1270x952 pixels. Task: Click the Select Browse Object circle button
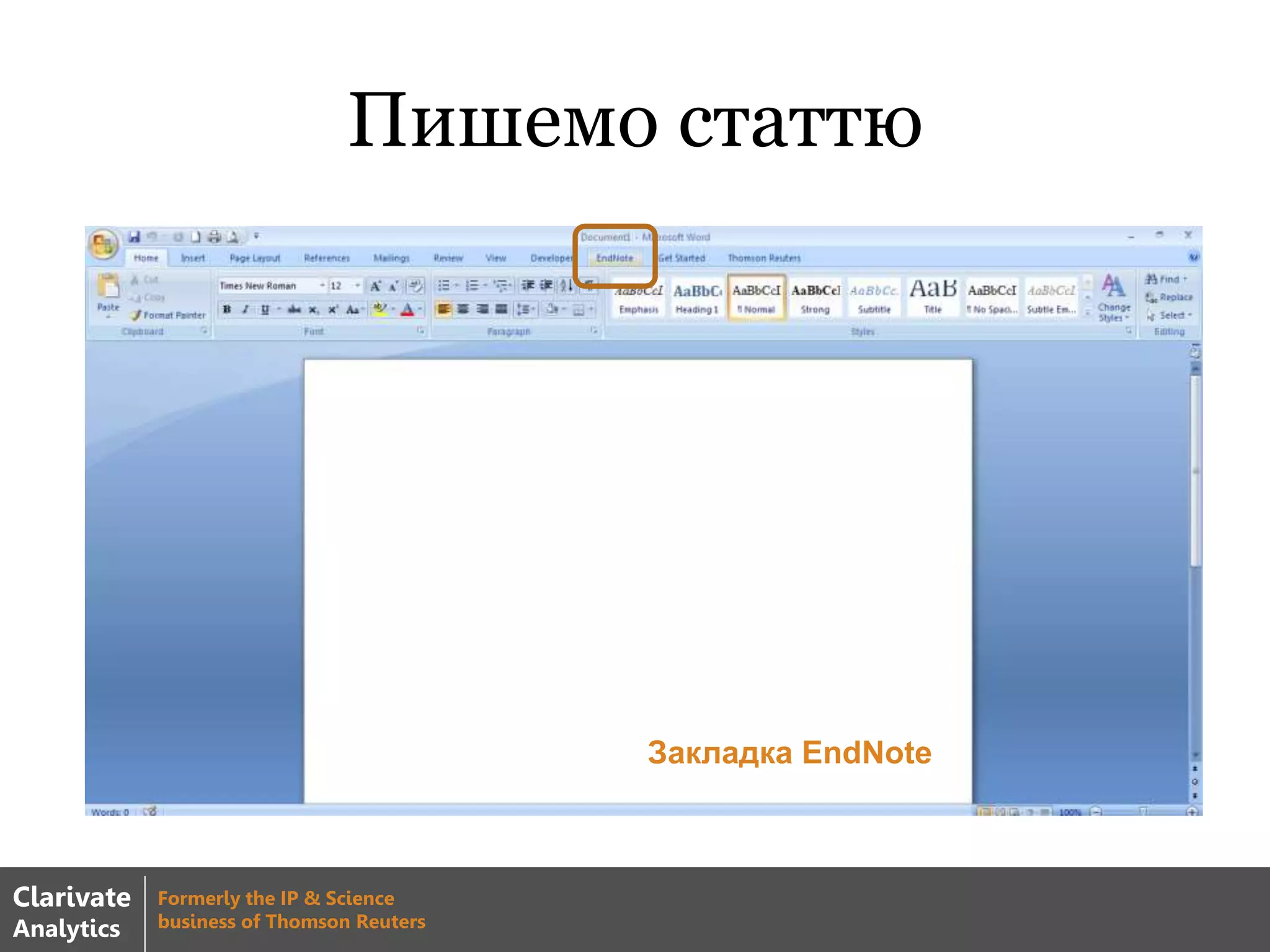pyautogui.click(x=1195, y=782)
